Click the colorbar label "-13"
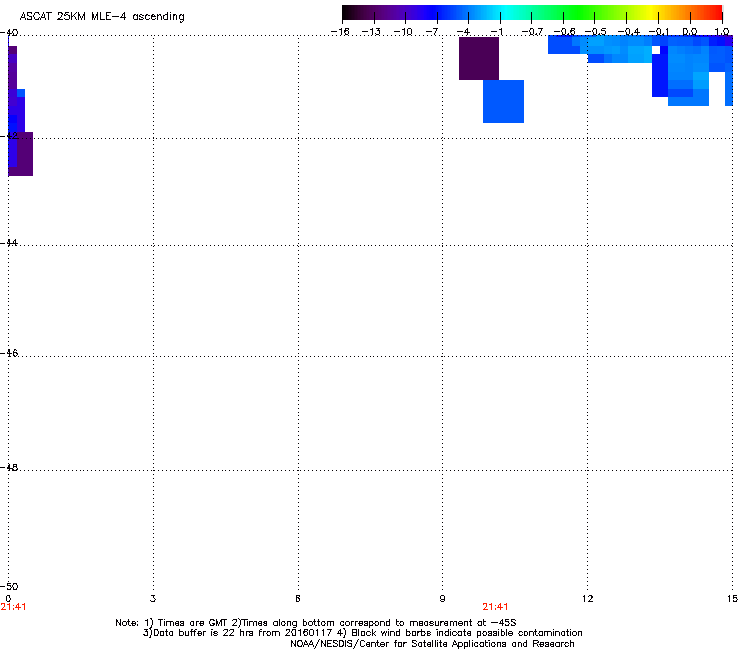740x650 pixels. [371, 32]
